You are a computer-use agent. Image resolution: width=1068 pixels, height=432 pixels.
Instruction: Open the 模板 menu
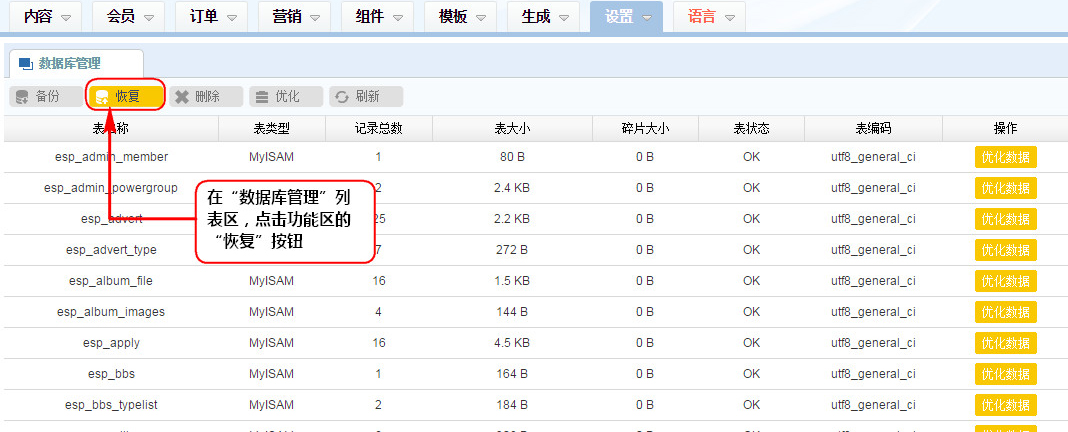click(460, 17)
